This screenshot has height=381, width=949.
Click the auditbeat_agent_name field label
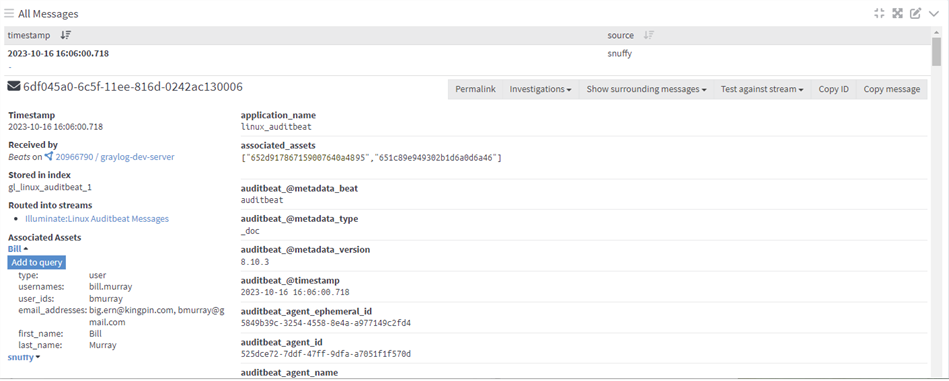[289, 373]
